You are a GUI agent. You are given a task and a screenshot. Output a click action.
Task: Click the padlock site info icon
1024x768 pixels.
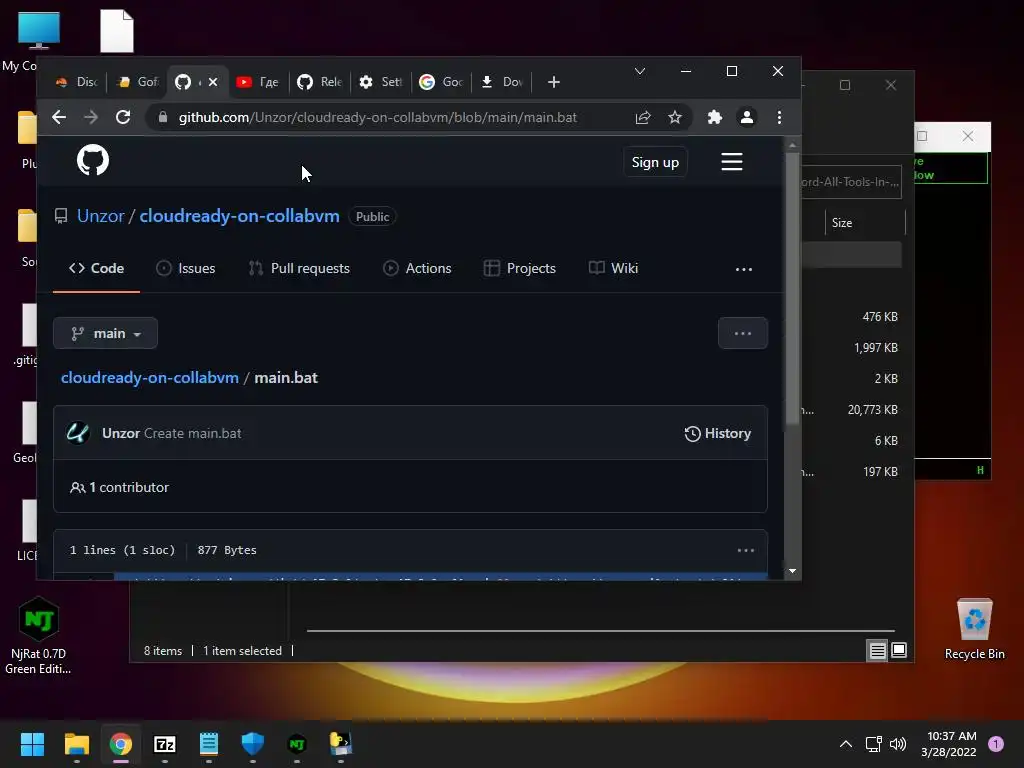tap(163, 118)
